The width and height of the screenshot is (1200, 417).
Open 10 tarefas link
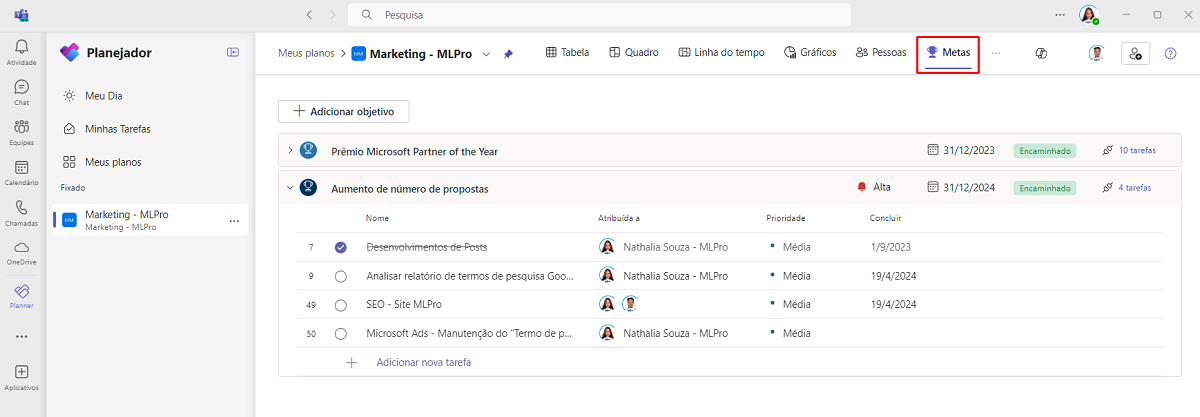[x=1137, y=151]
